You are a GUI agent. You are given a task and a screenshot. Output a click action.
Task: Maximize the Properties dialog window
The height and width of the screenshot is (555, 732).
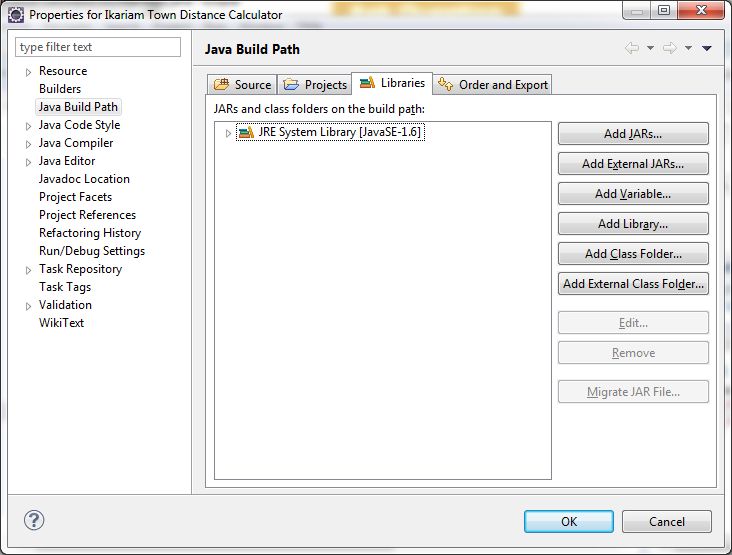[x=664, y=10]
